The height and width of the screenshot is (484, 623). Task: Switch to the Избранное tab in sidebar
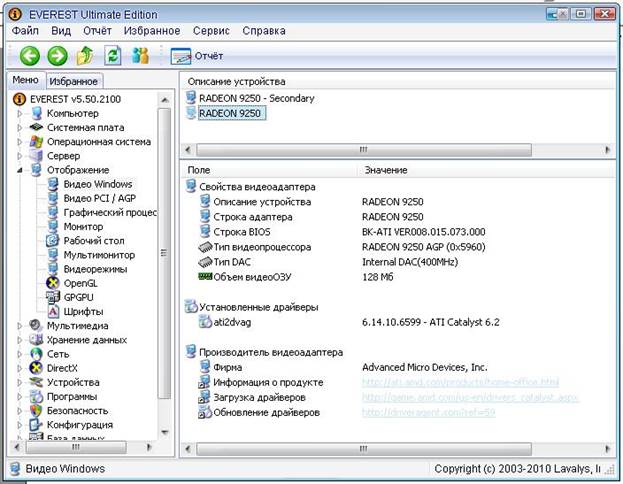pos(74,81)
